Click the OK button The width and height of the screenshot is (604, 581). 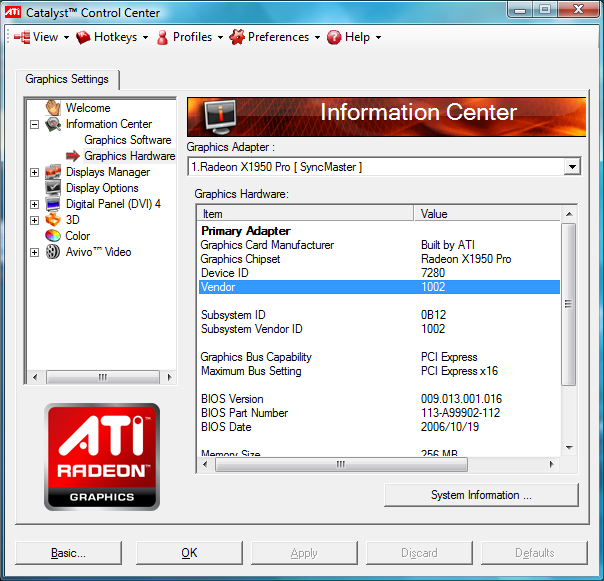(x=189, y=553)
